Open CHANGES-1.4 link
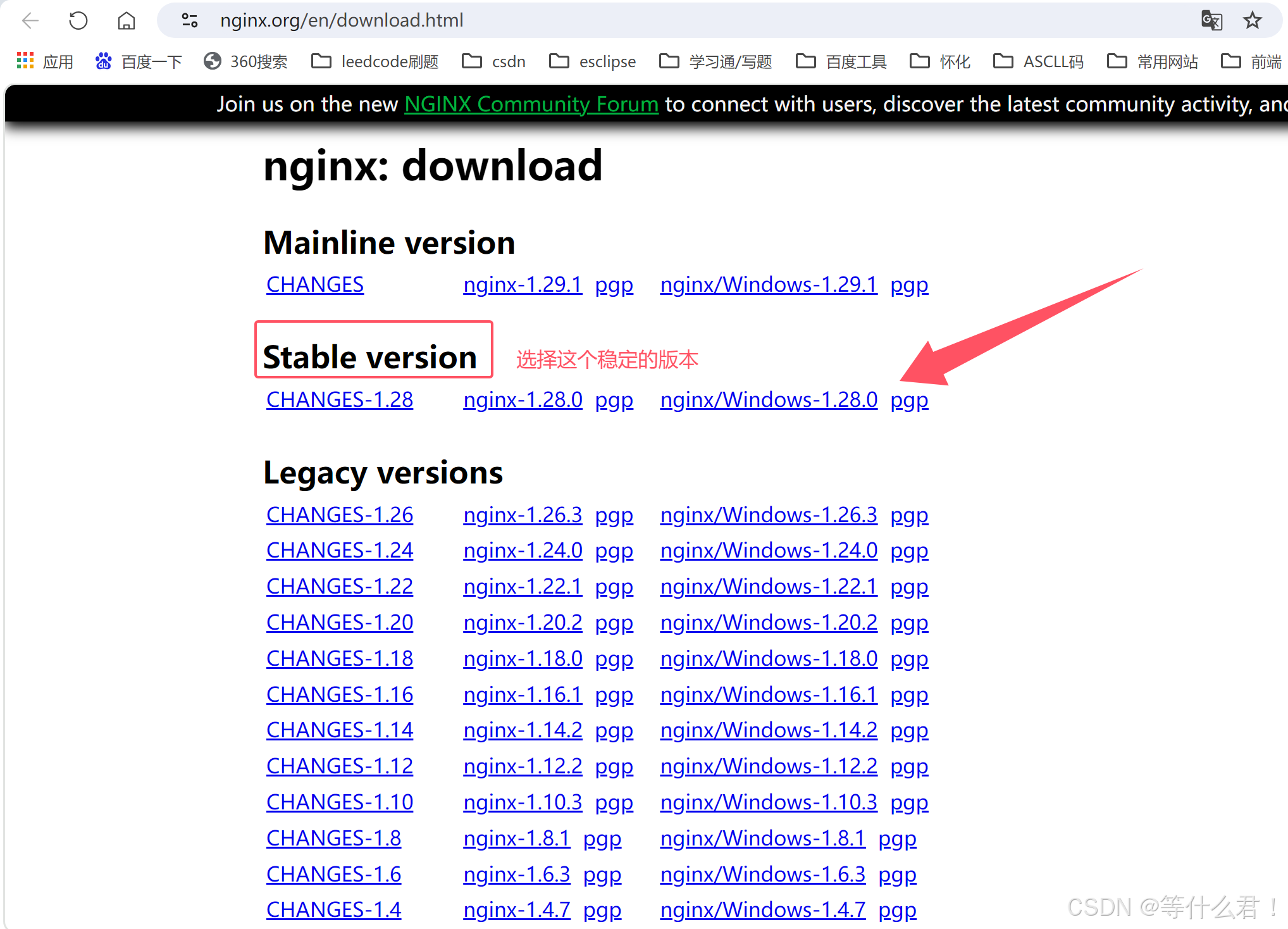 pos(333,910)
